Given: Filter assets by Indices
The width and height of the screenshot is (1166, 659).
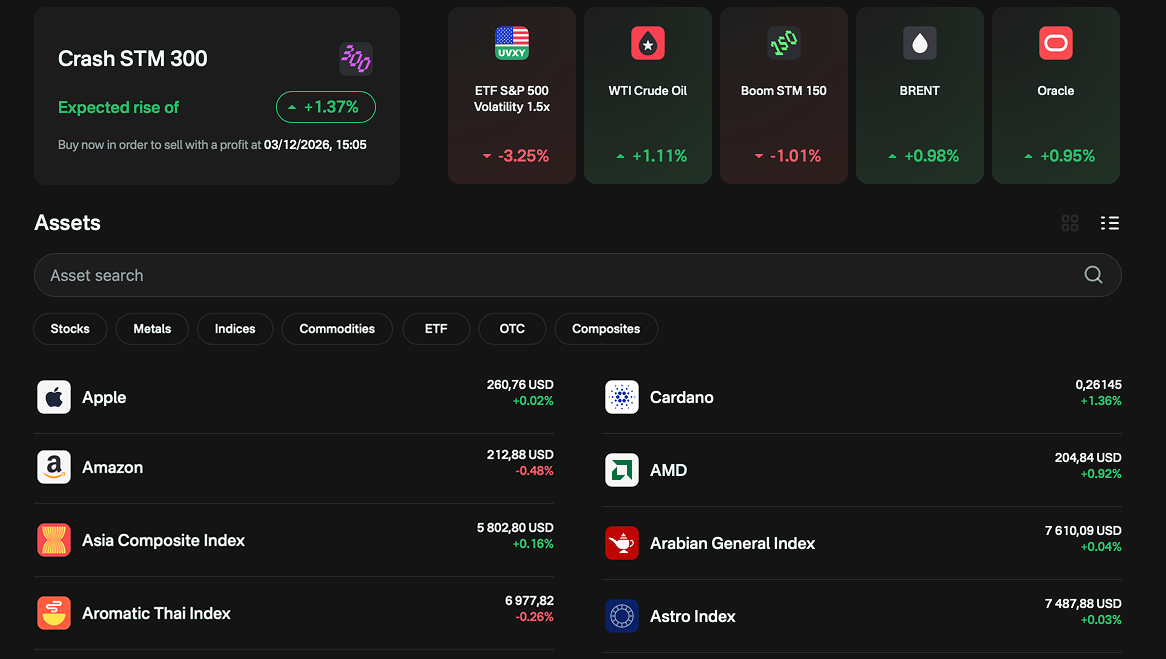Looking at the screenshot, I should 235,329.
